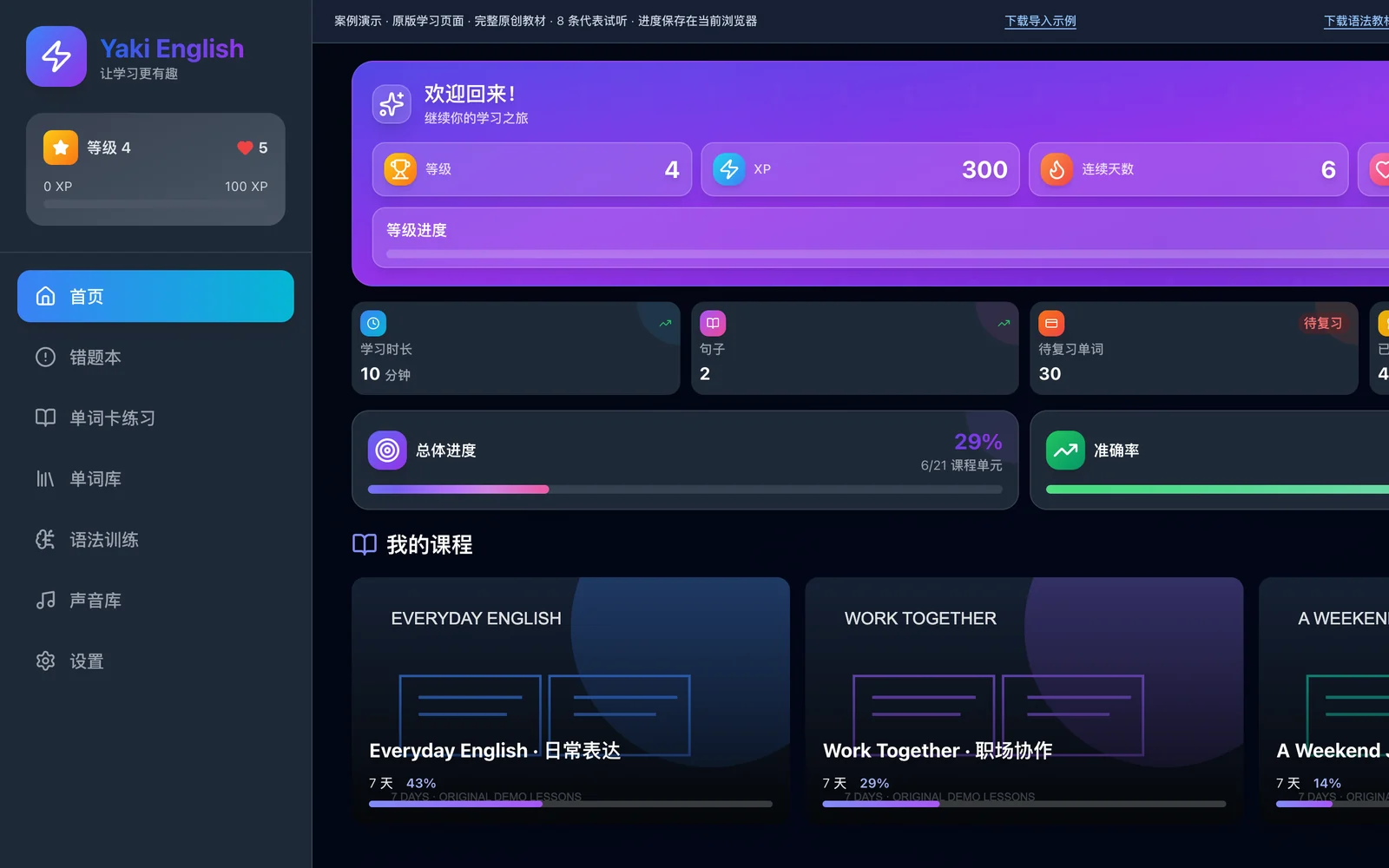Click the trophy icon in 等级 card
The width and height of the screenshot is (1389, 868).
[x=400, y=169]
